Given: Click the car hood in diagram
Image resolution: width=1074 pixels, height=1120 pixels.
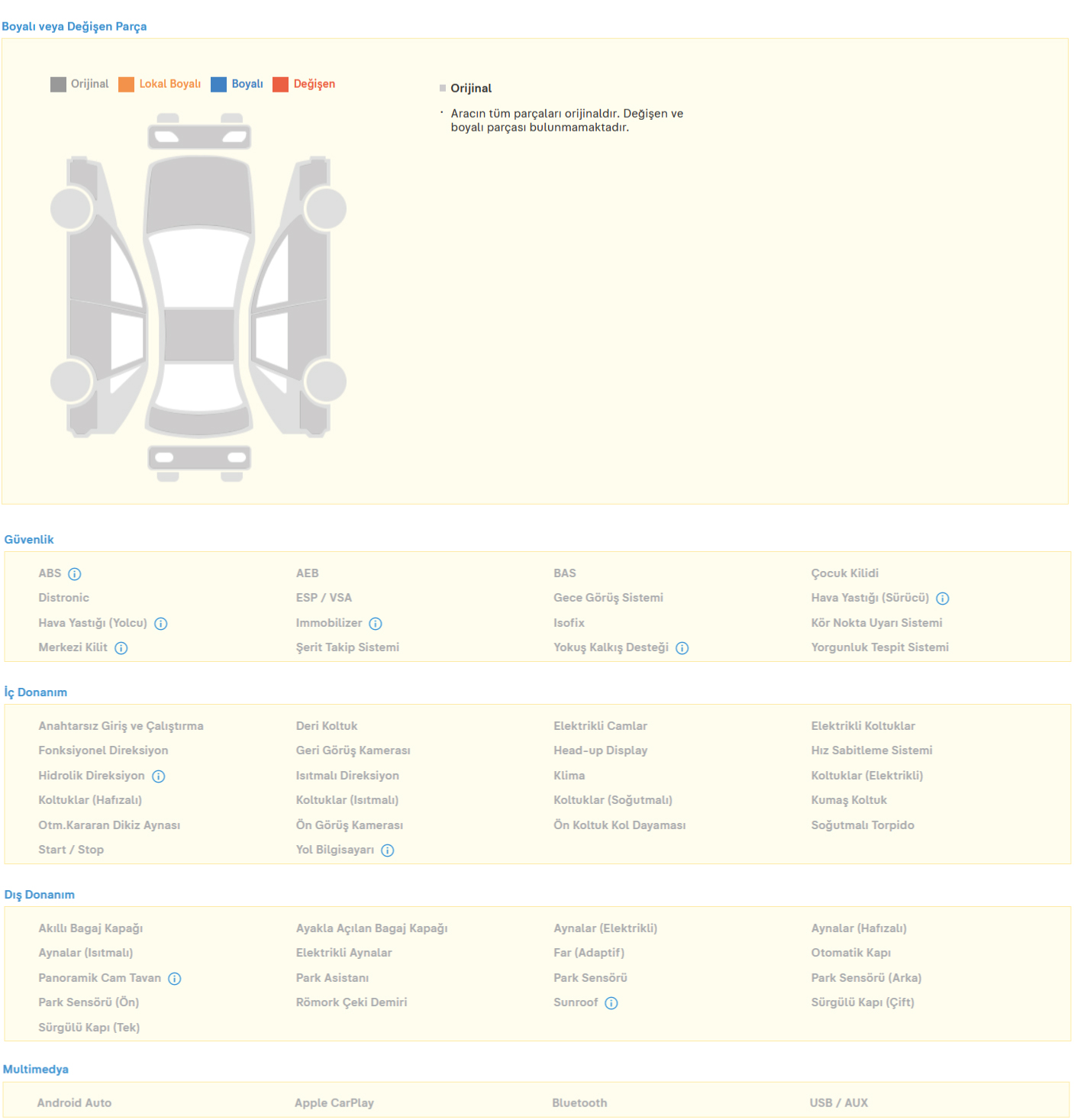Looking at the screenshot, I should [199, 195].
